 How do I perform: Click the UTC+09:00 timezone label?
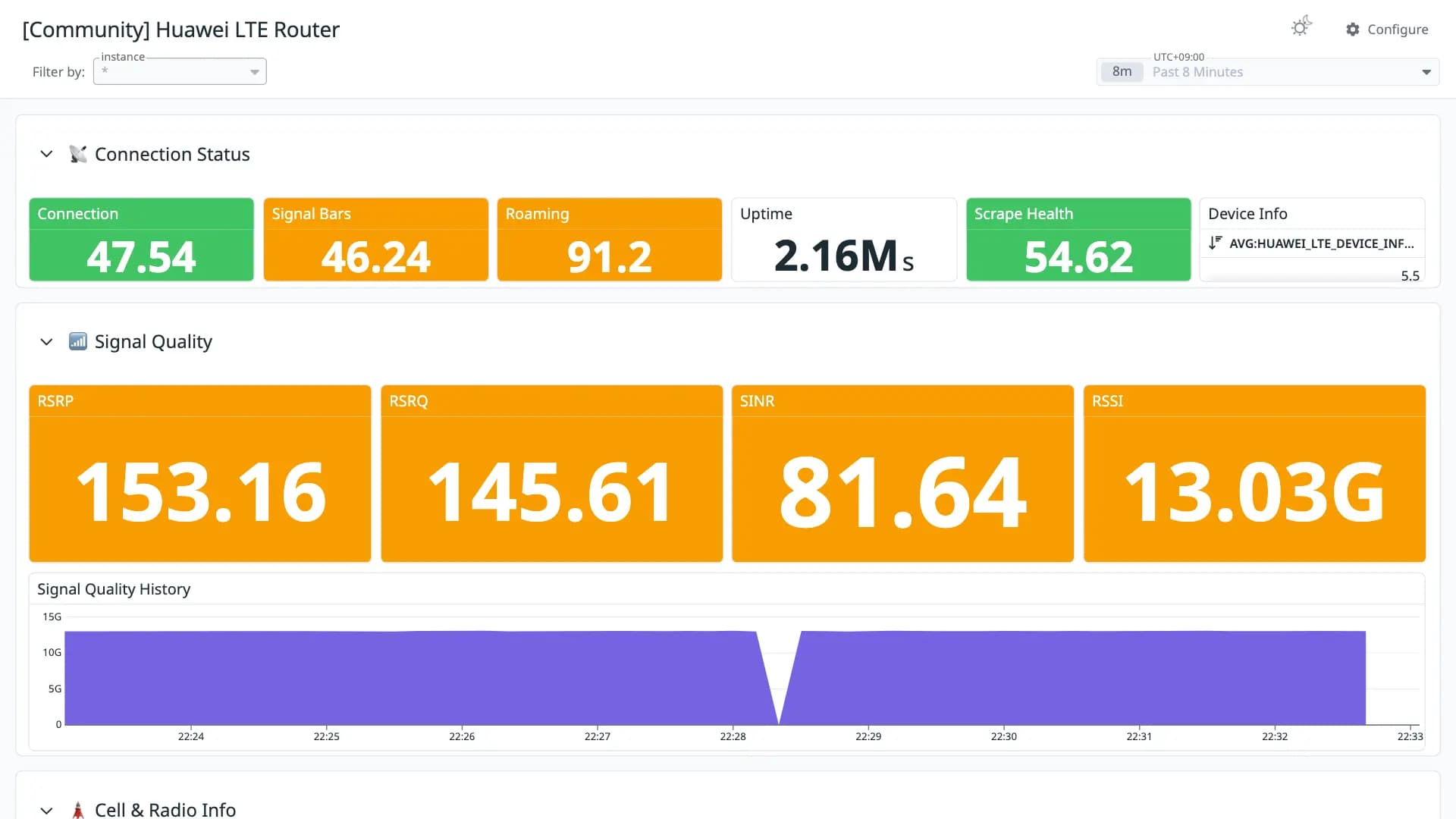tap(1178, 57)
